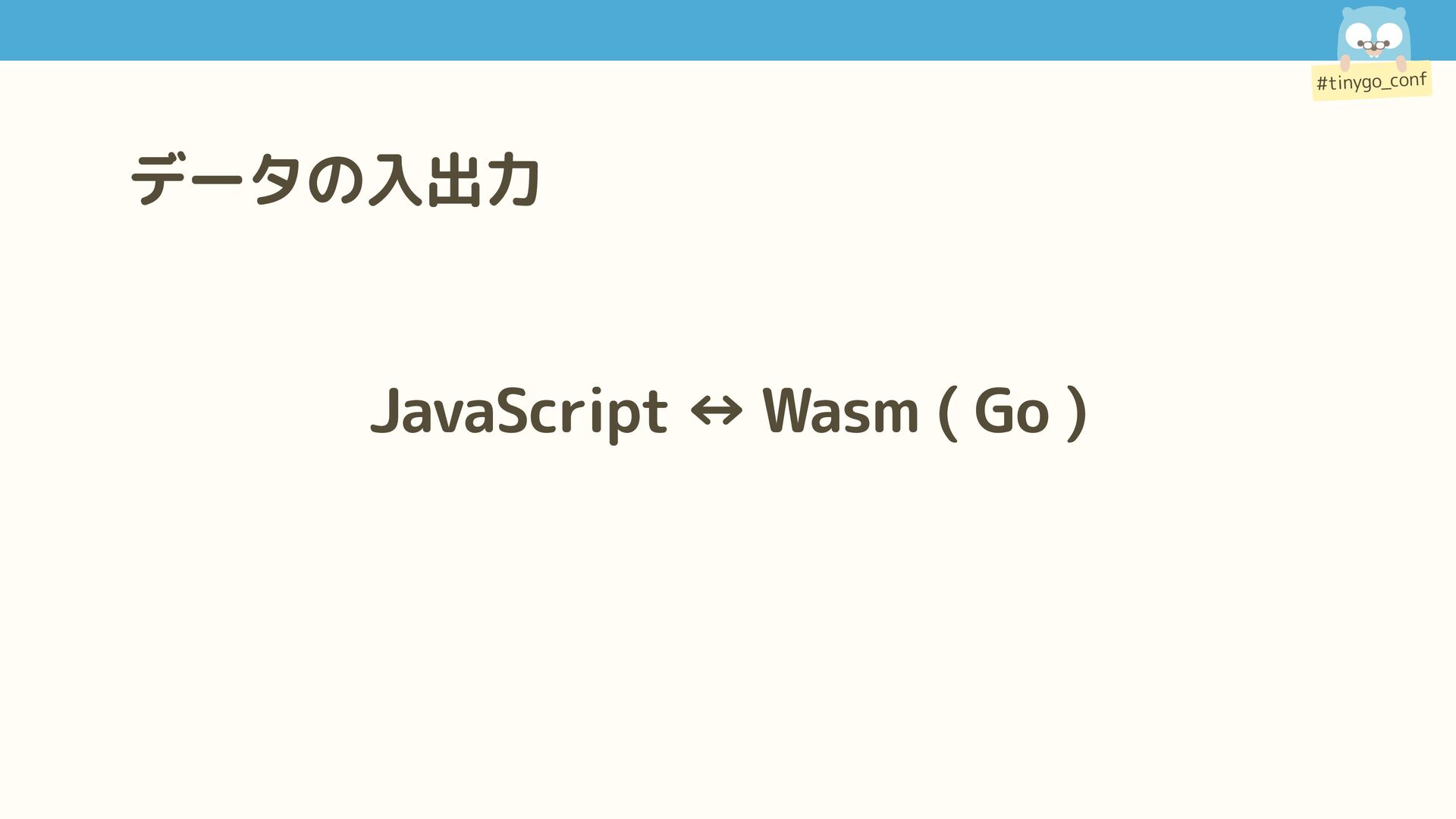1456x819 pixels.
Task: Click the gopher's left eye
Action: click(1358, 34)
